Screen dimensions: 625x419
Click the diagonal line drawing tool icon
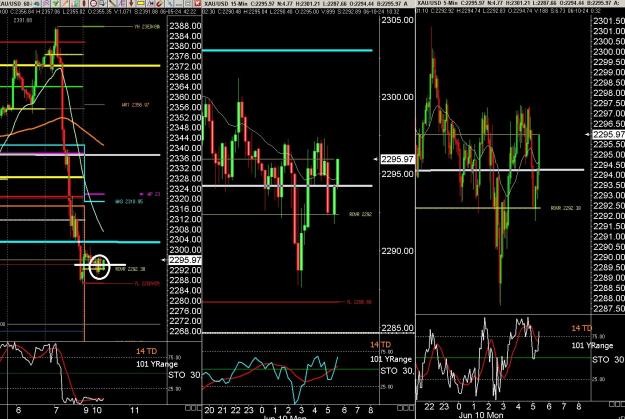pyautogui.click(x=112, y=3)
